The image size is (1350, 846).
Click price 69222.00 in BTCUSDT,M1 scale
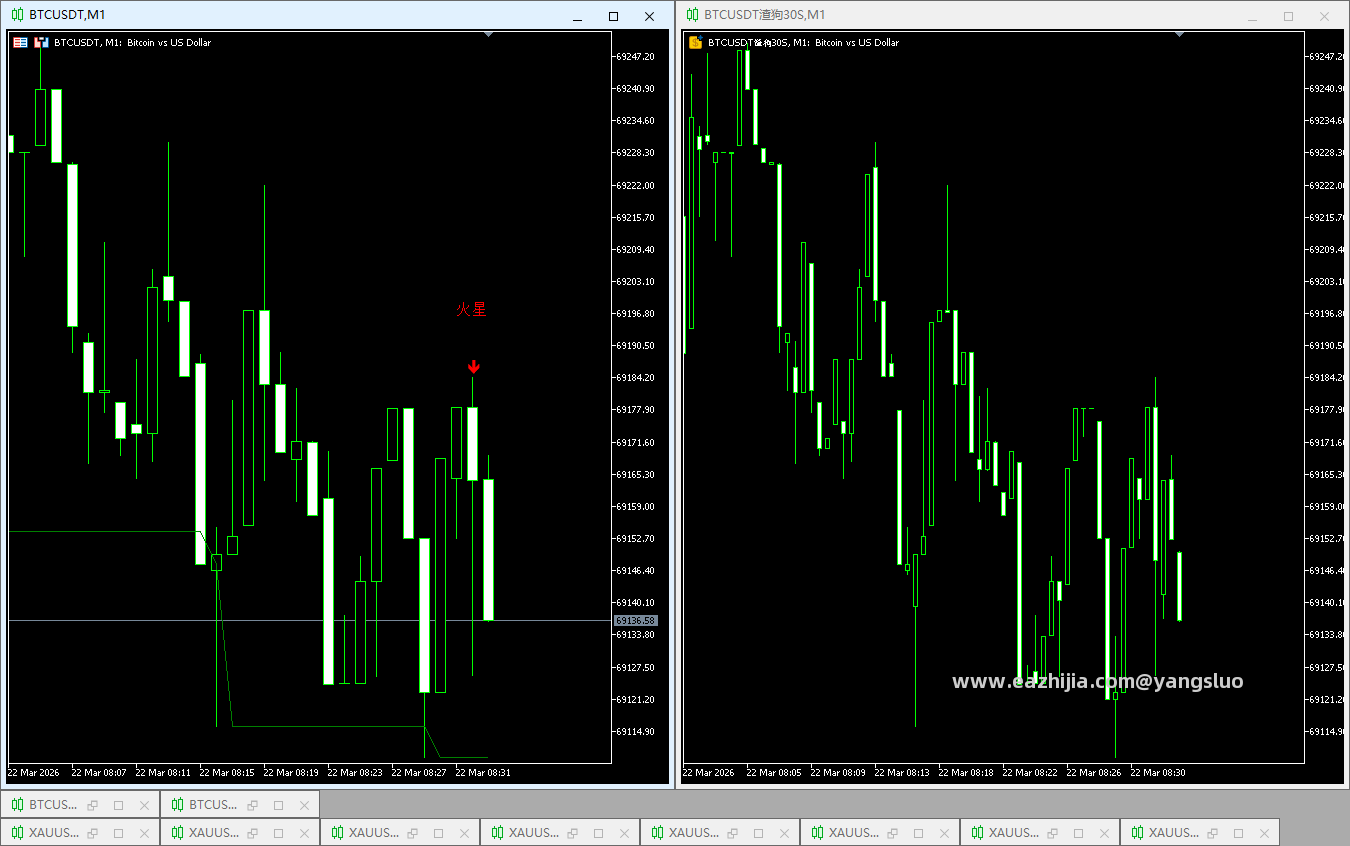tap(637, 185)
